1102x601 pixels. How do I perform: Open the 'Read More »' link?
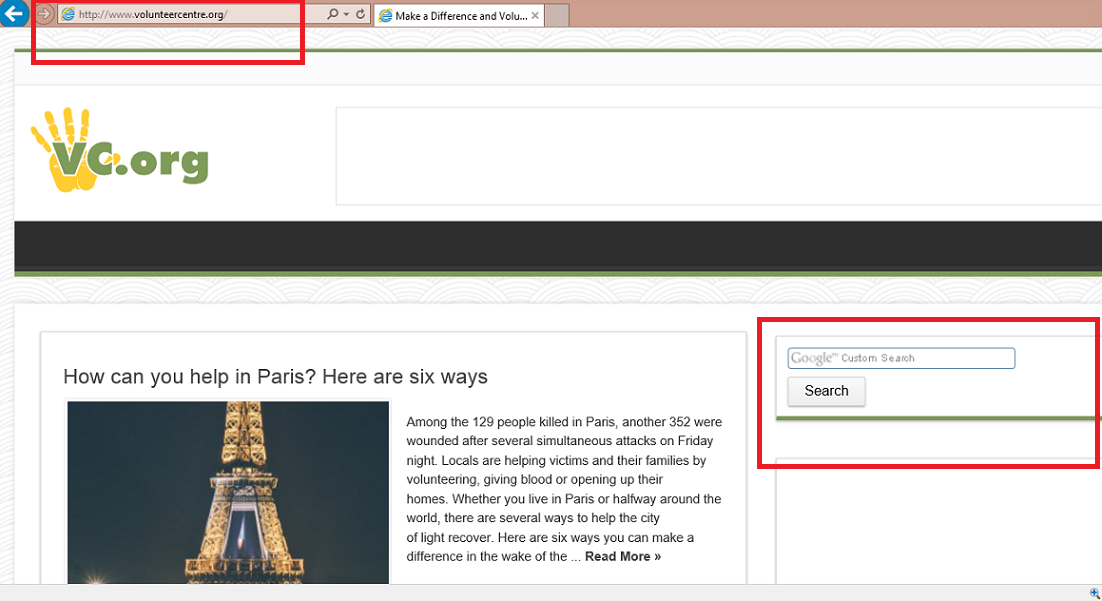click(622, 556)
